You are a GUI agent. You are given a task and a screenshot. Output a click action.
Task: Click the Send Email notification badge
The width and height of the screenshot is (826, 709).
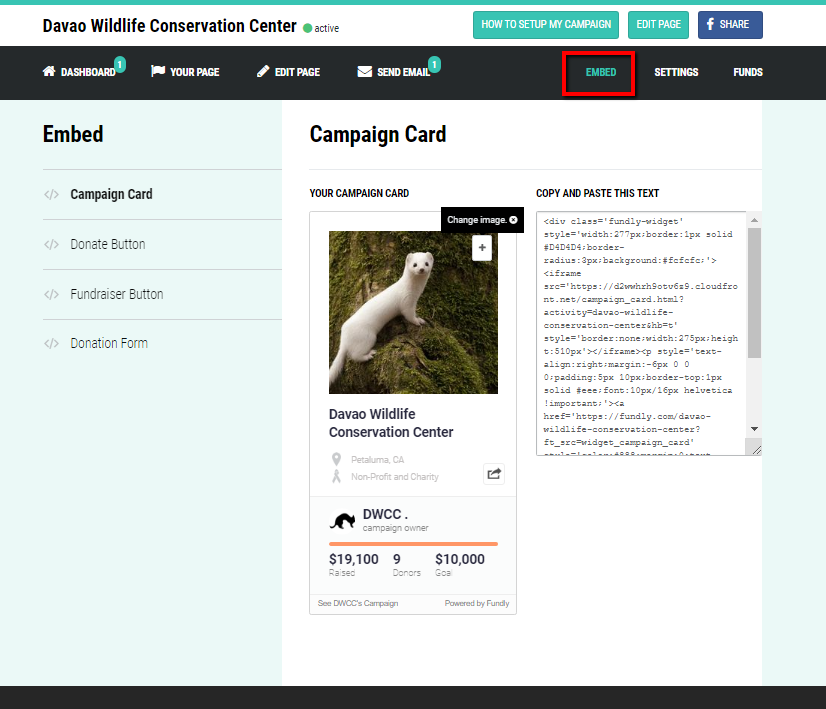[435, 64]
